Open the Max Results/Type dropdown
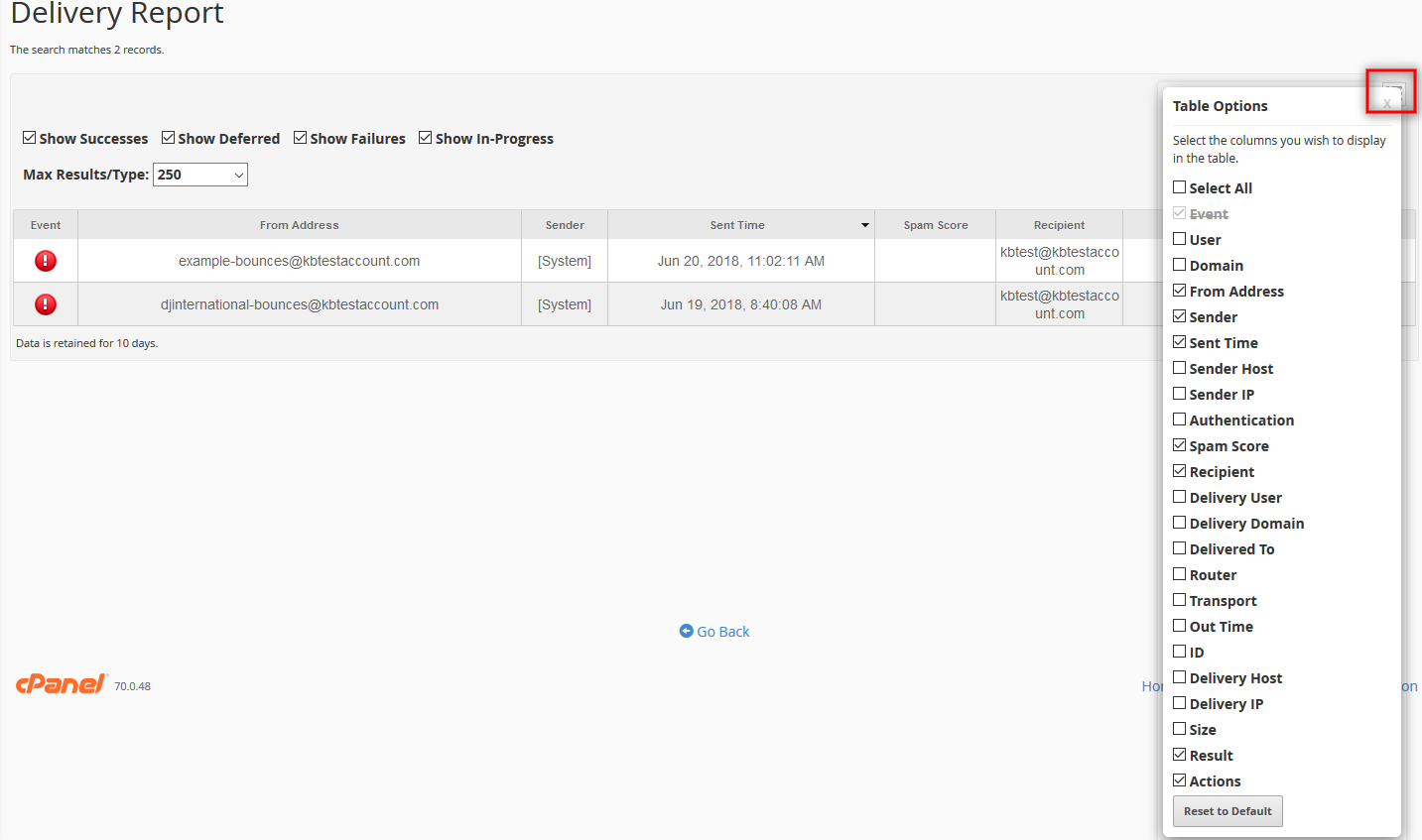Image resolution: width=1422 pixels, height=840 pixels. (200, 175)
